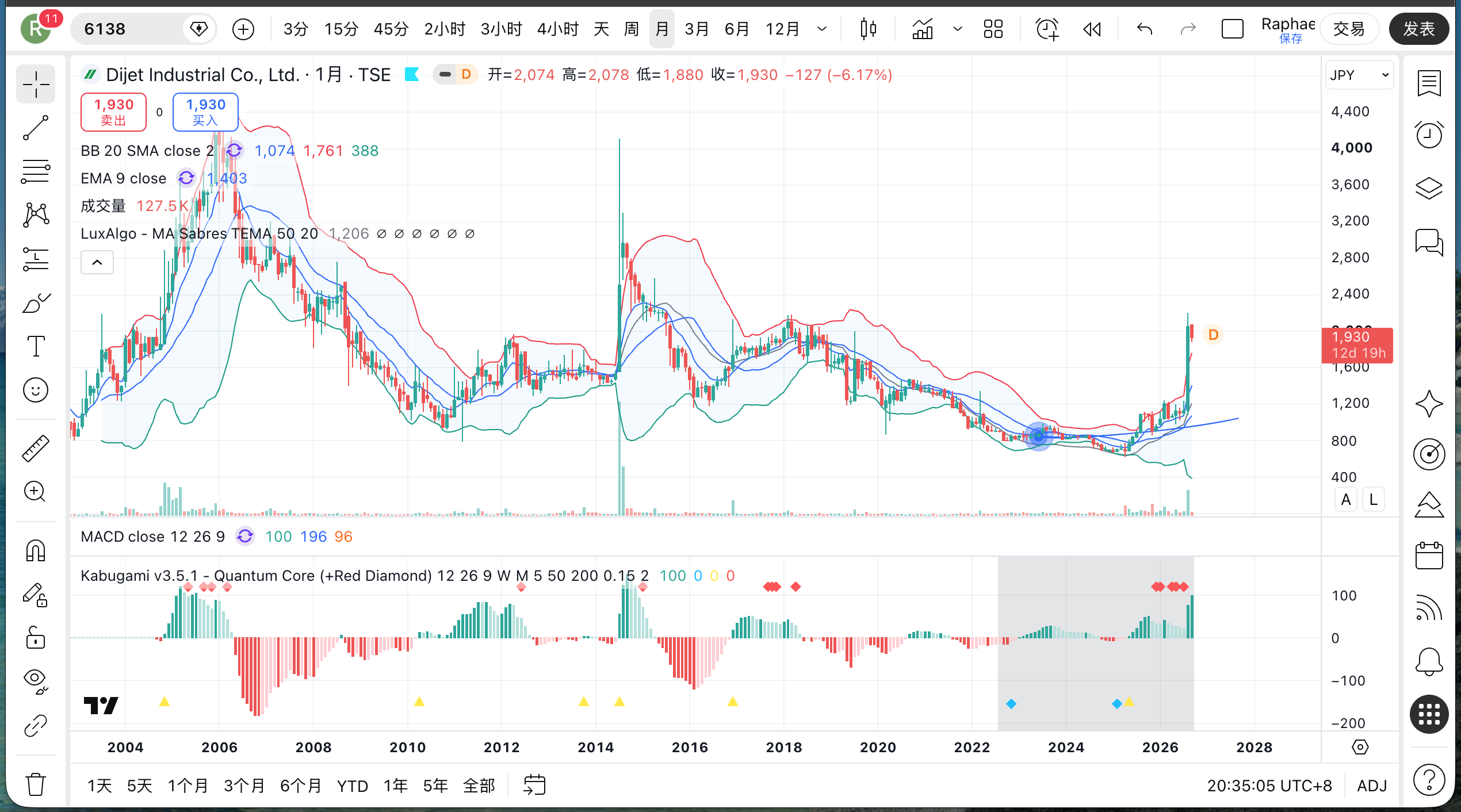The image size is (1461, 812).
Task: Expand the indicator templates dropdown arrow
Action: [x=957, y=29]
